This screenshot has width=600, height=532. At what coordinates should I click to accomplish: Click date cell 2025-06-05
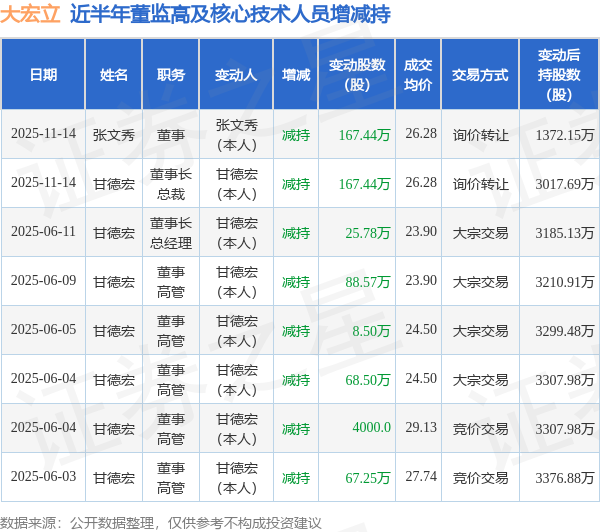43,330
